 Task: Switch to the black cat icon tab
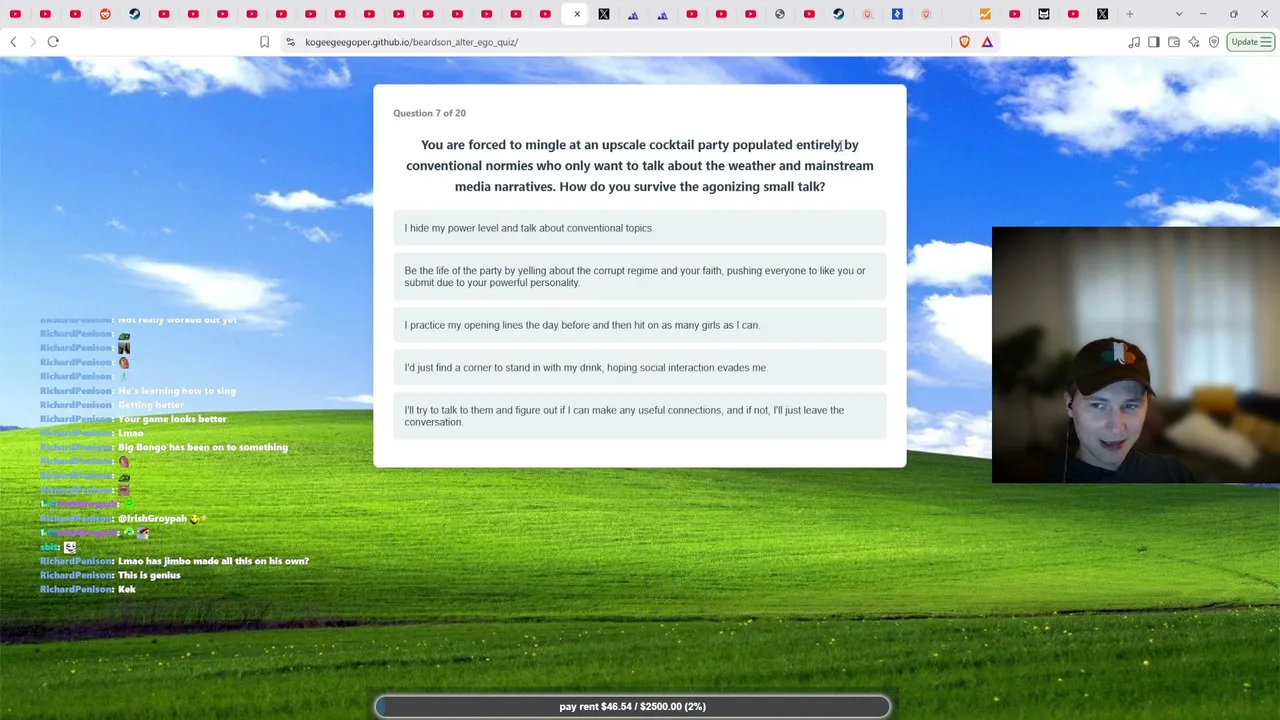coord(1044,14)
